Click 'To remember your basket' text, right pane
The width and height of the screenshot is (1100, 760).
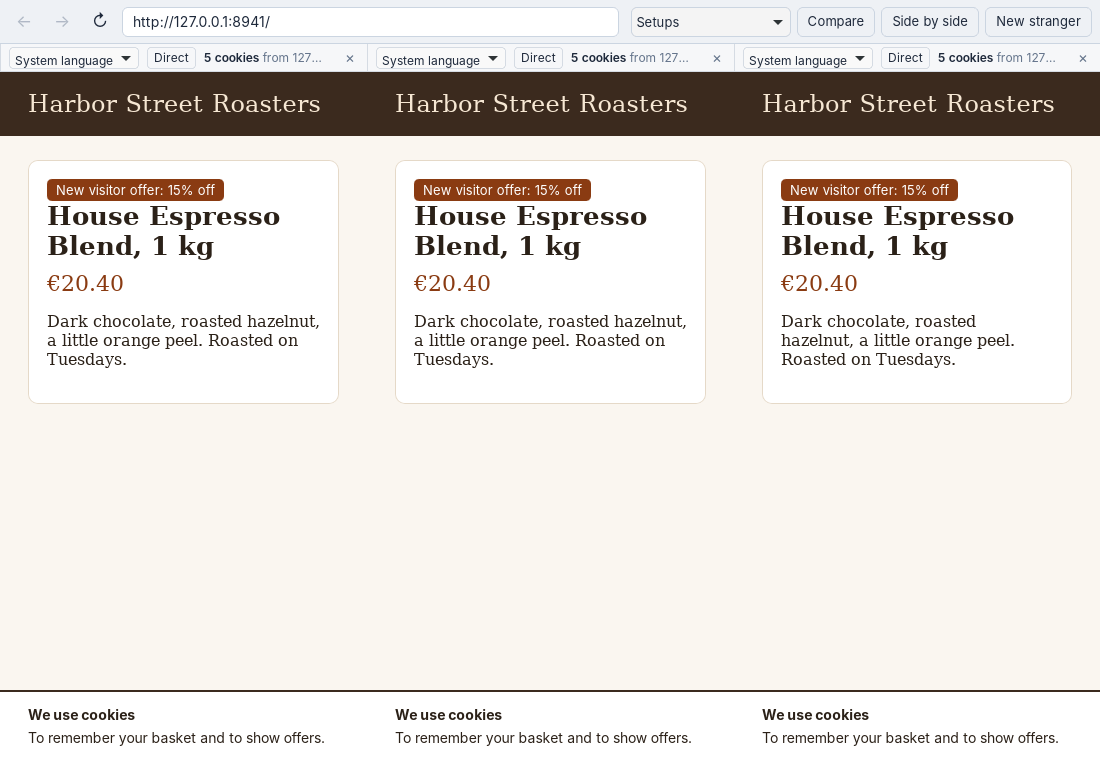coord(910,738)
